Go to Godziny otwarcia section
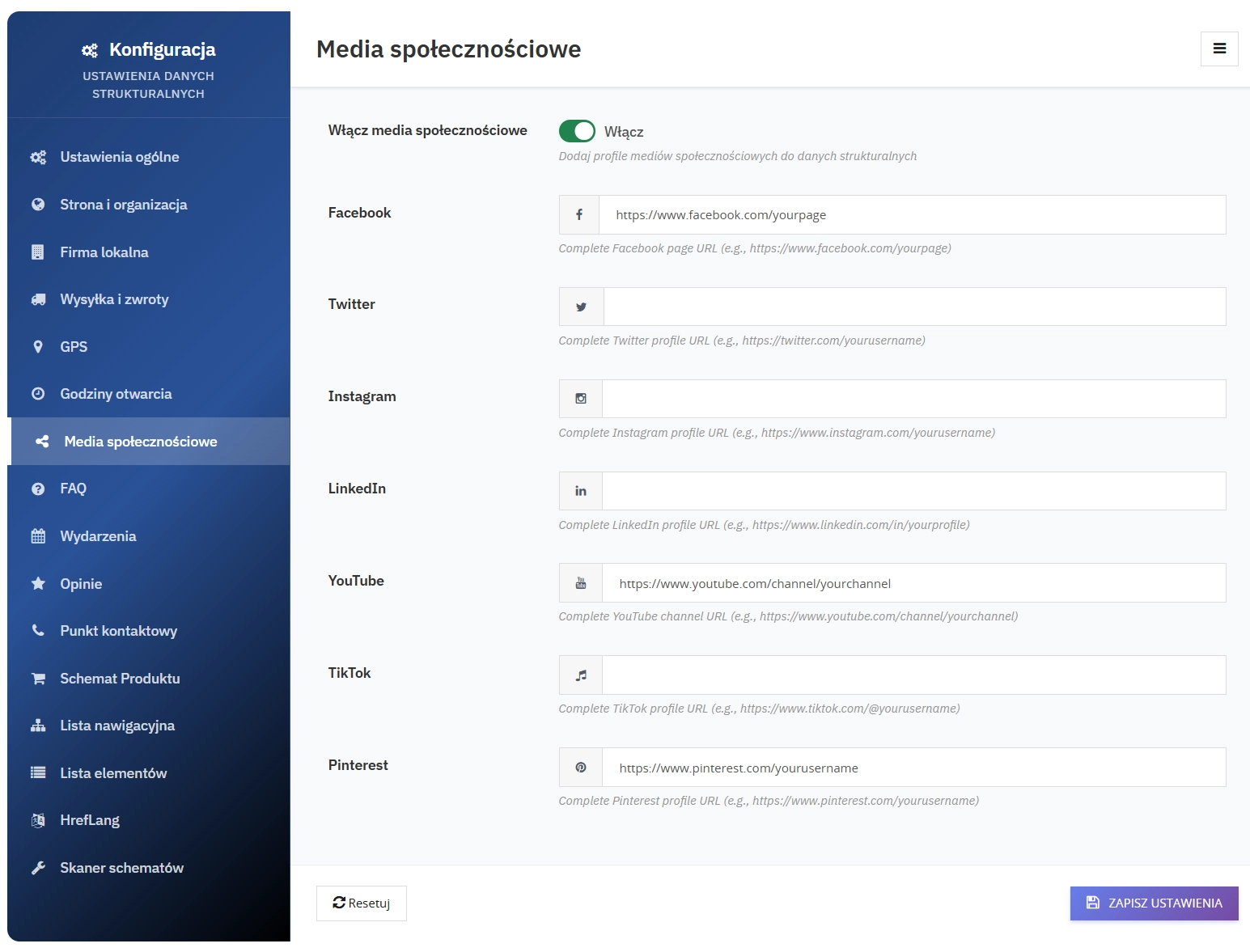The height and width of the screenshot is (952, 1250). click(116, 394)
